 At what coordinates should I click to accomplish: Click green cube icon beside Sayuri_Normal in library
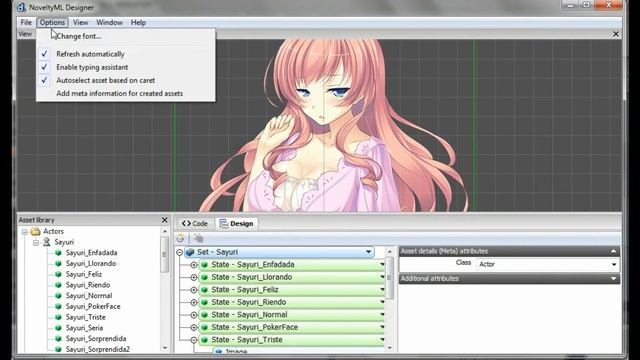(58, 296)
